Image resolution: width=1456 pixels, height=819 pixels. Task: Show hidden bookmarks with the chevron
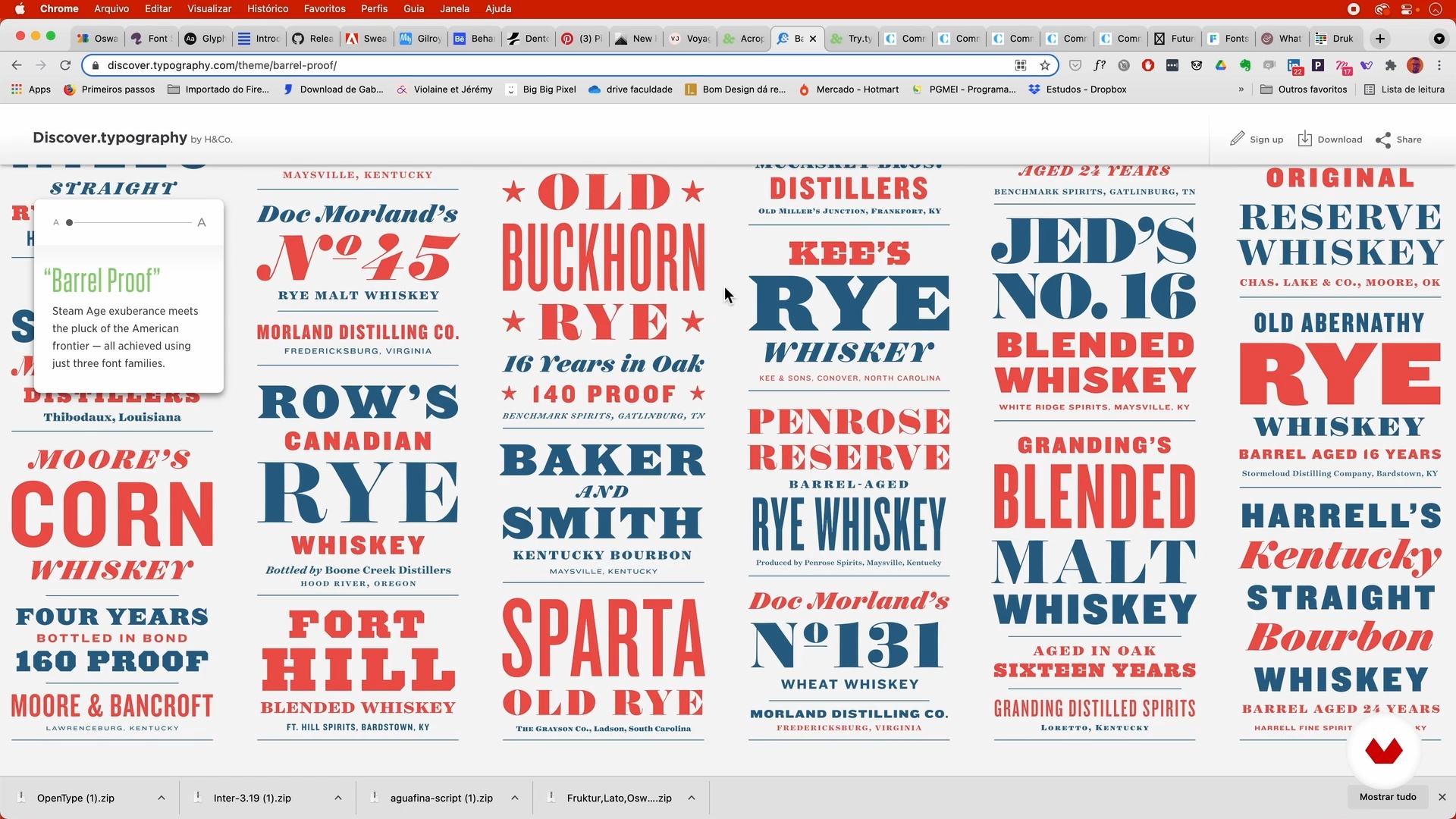(x=1241, y=89)
